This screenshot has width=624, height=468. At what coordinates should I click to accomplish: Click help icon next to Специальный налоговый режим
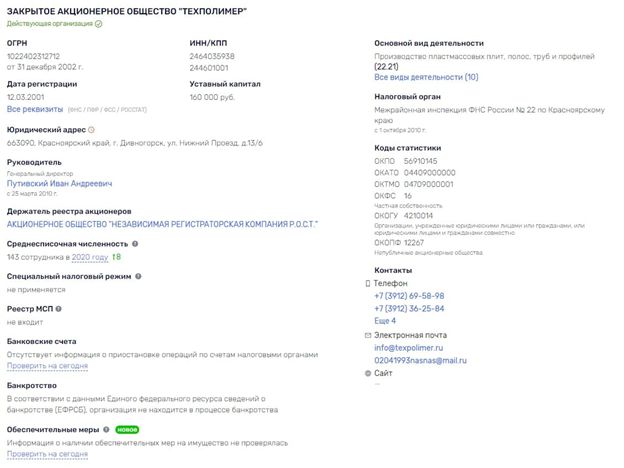click(x=138, y=276)
